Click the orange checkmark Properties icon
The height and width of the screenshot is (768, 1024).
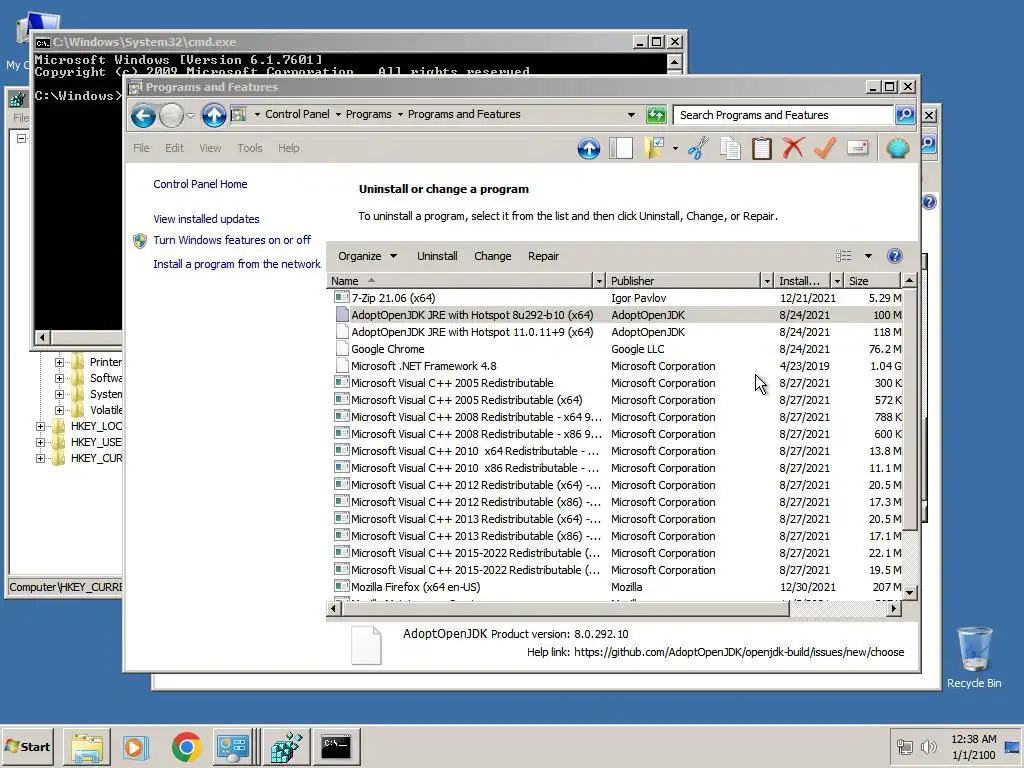tap(825, 148)
